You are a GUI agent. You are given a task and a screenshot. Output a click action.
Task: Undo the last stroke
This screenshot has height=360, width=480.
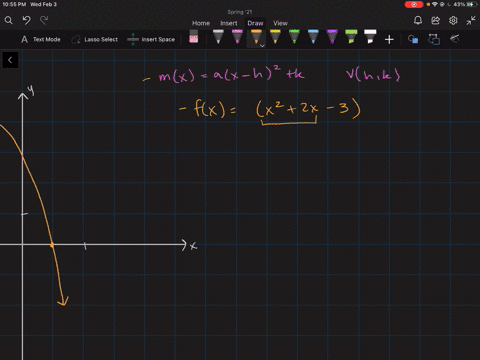27,21
